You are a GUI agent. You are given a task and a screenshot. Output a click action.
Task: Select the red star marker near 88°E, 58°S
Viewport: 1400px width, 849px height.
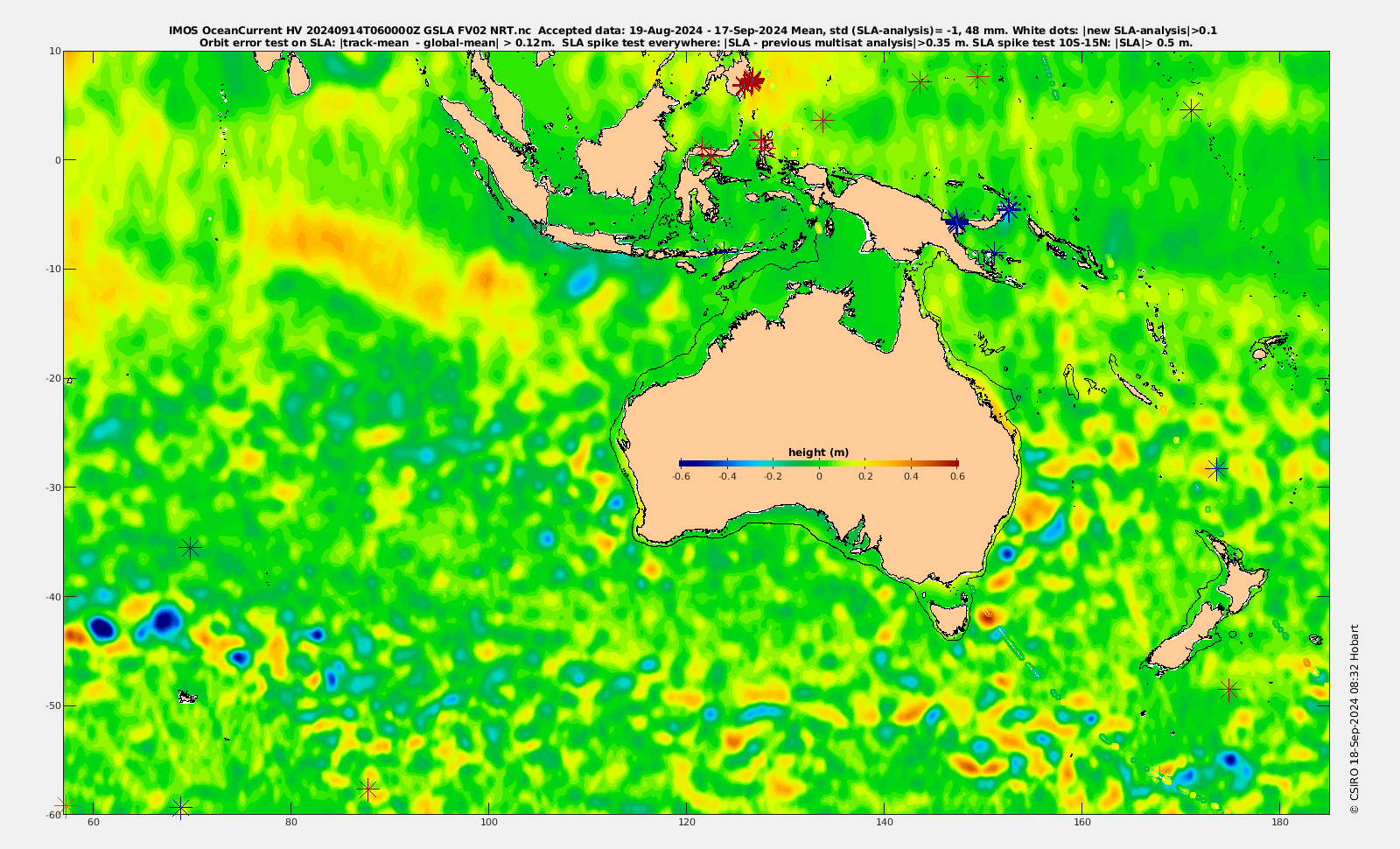[368, 789]
